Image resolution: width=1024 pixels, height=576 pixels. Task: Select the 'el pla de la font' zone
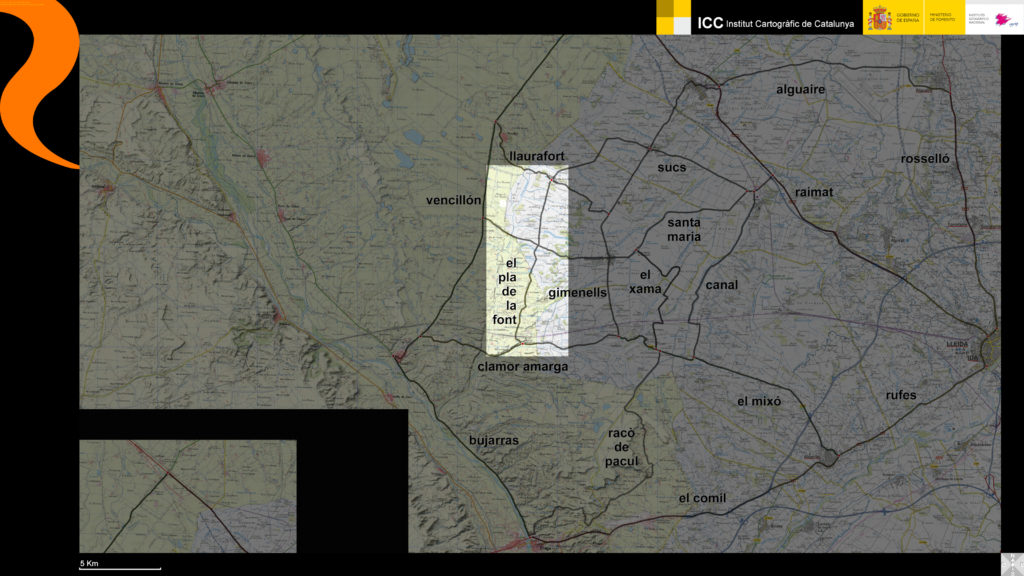[x=510, y=291]
